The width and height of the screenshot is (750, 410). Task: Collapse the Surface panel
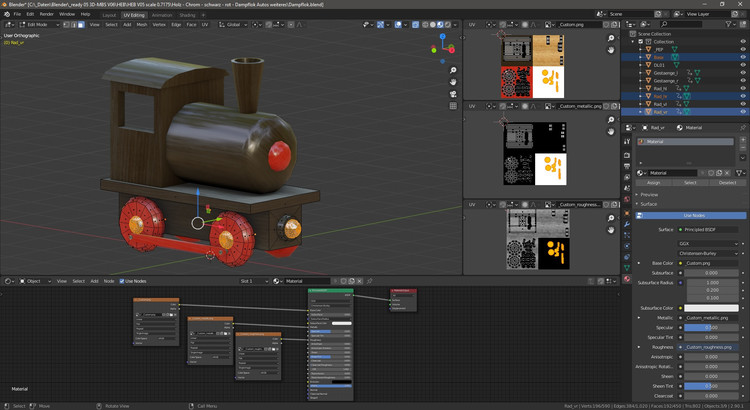649,204
